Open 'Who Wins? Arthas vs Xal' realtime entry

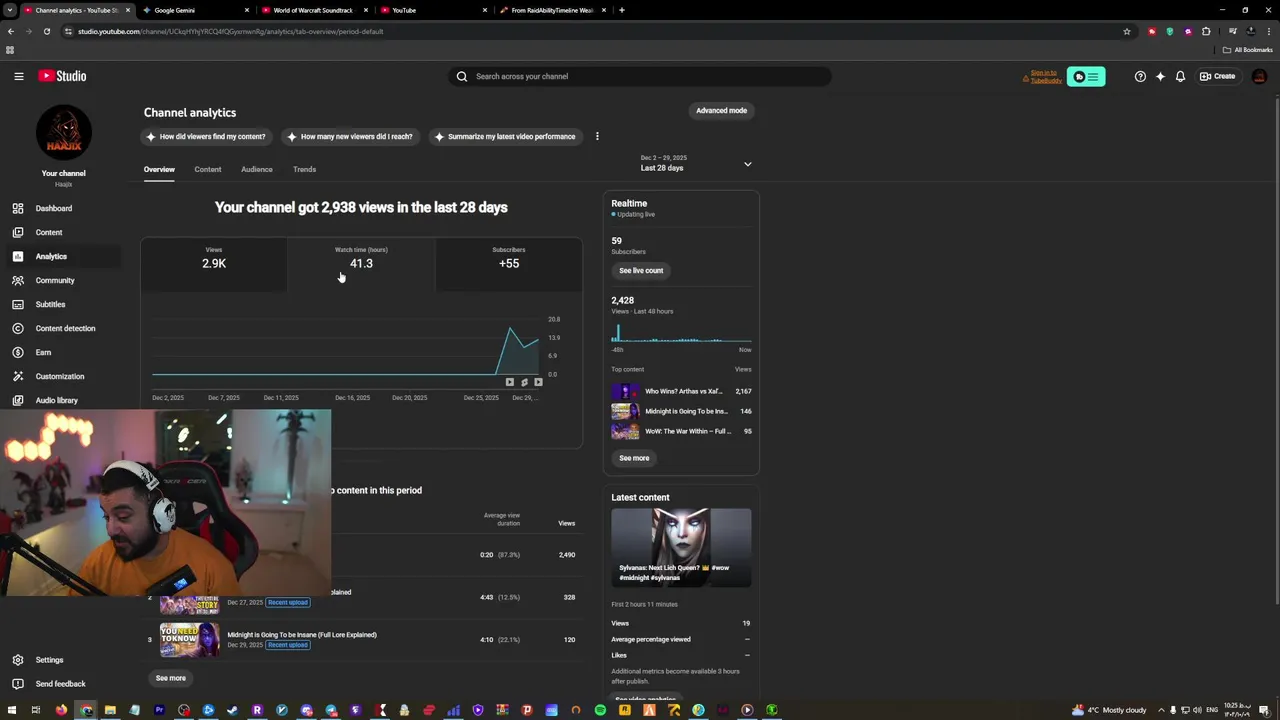(x=682, y=391)
